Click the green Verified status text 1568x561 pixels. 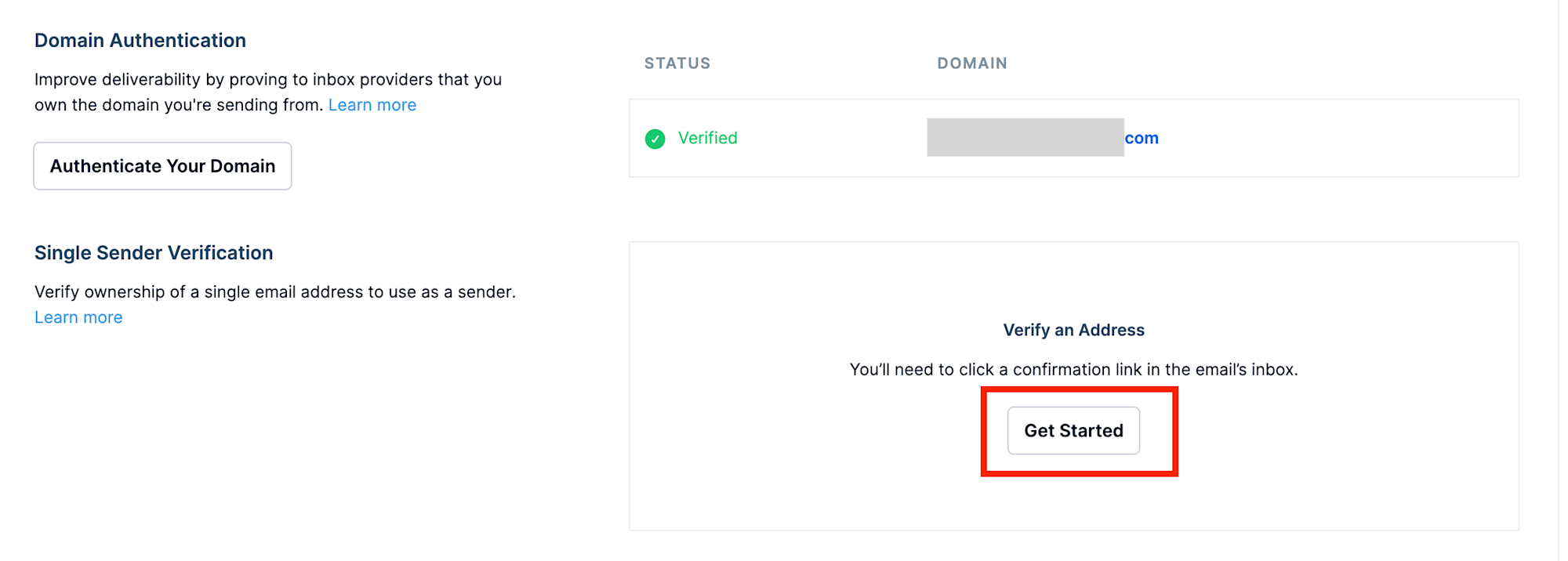coord(707,138)
